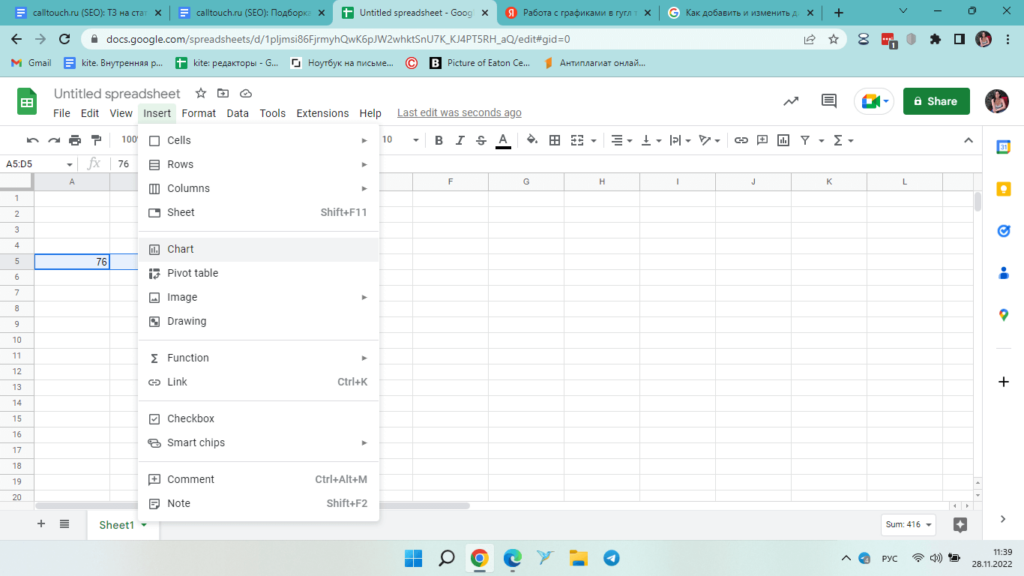Insert a Checkbox from the menu
Viewport: 1024px width, 576px height.
point(190,419)
